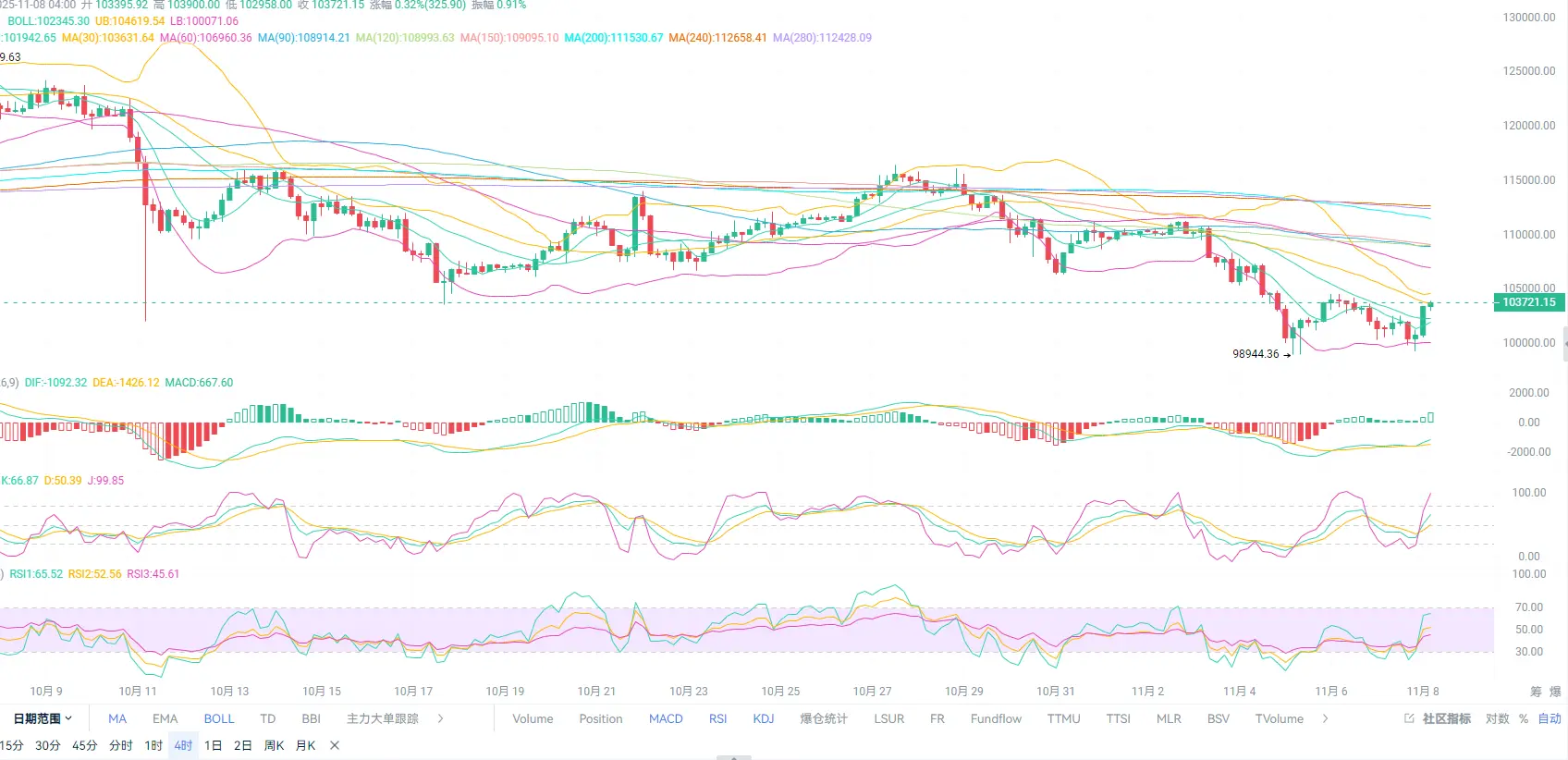Screen dimensions: 1568x760
Task: Click the 爆 liquidation icon
Action: (x=1555, y=692)
